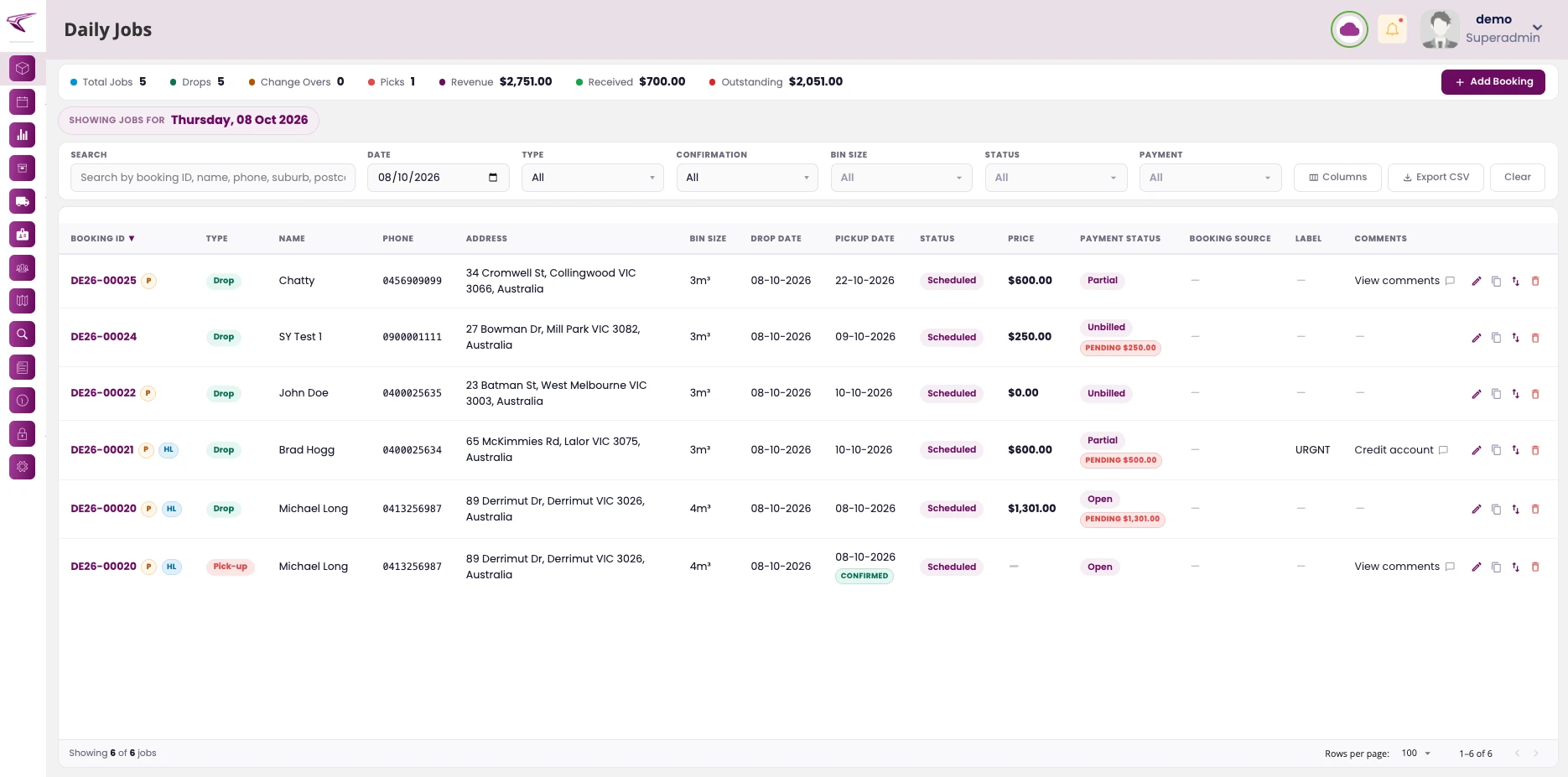Focus the booking search input field
The image size is (1568, 777).
213,178
